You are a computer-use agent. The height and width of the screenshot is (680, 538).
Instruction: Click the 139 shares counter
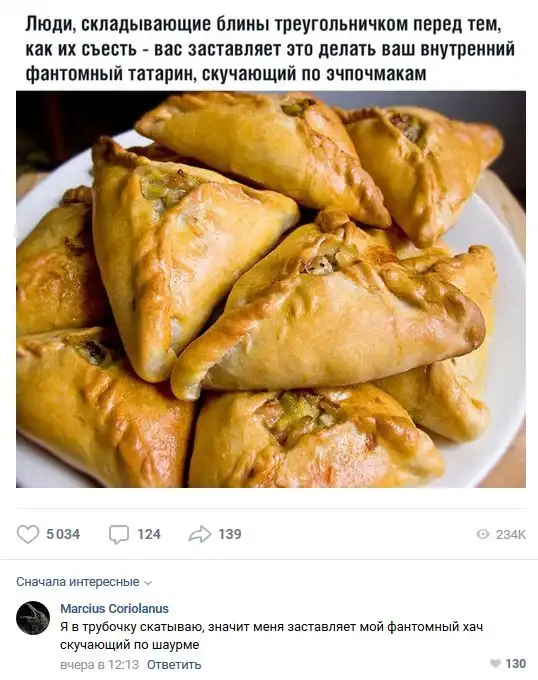[x=230, y=534]
